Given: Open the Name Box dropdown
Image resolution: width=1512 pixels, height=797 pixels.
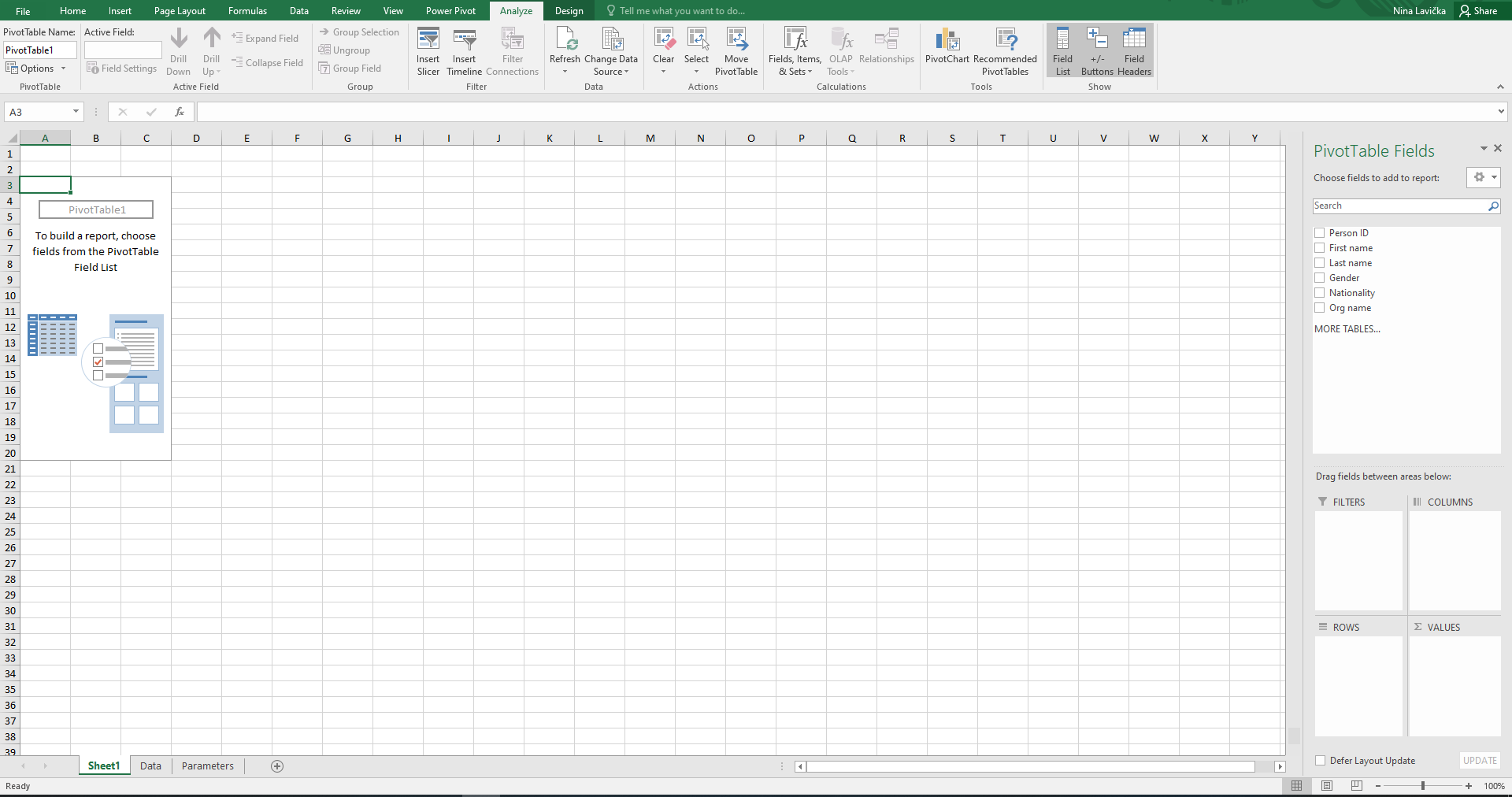Looking at the screenshot, I should pos(76,112).
